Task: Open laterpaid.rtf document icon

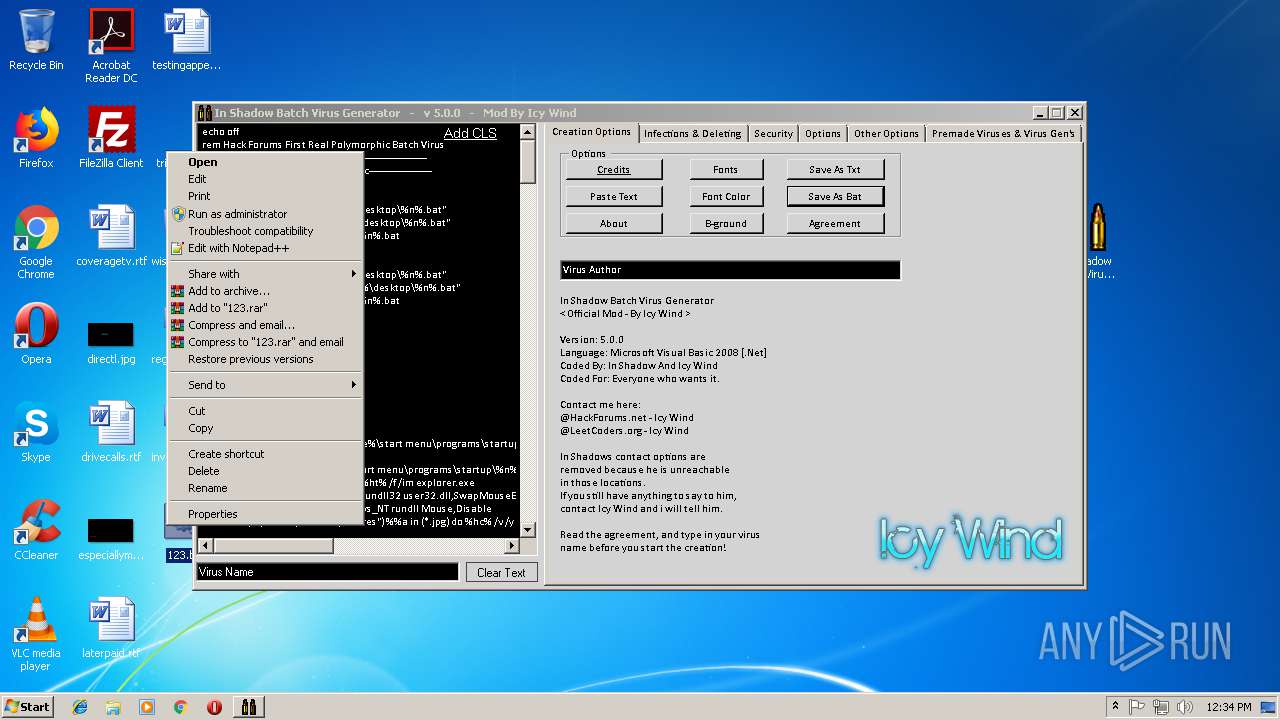Action: click(111, 628)
